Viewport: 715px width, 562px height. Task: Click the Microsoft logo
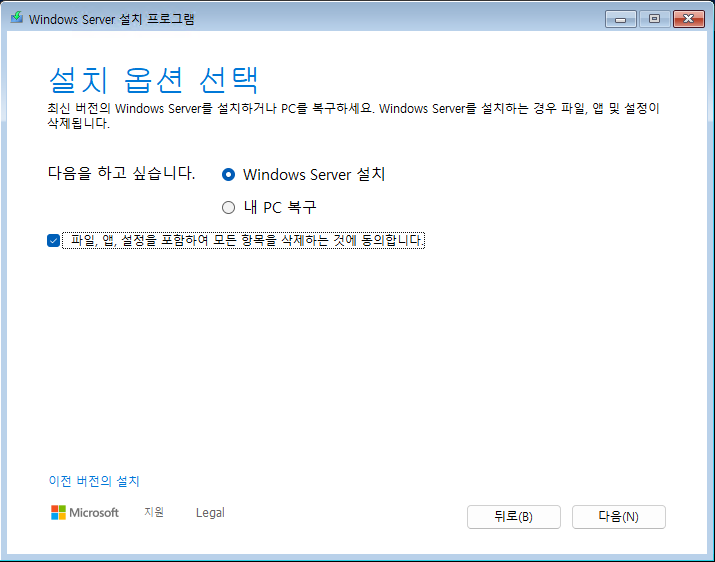coord(85,513)
